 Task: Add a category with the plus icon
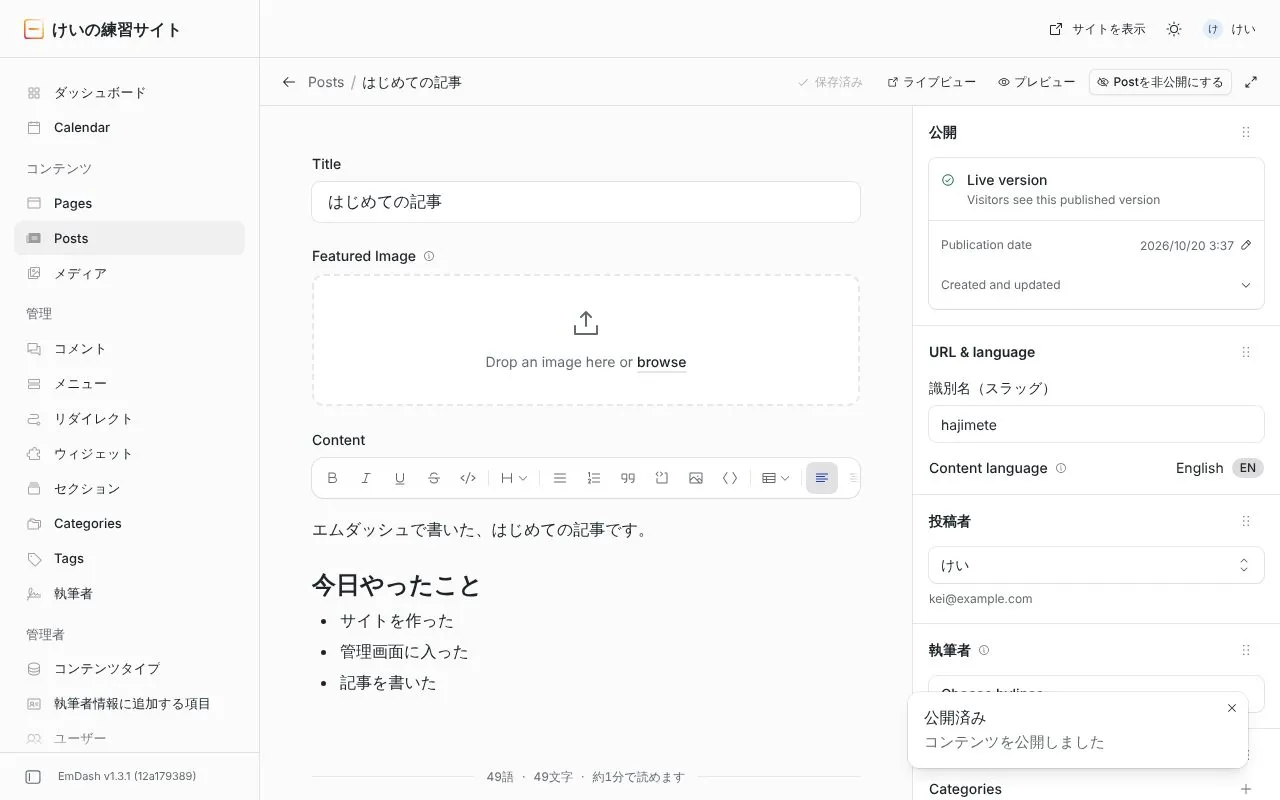[1246, 789]
